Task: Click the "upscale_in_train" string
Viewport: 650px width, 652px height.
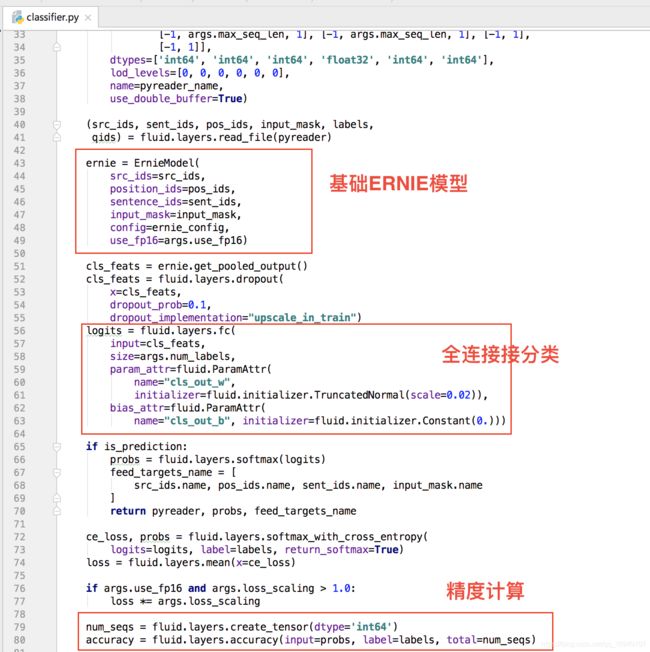Action: (302, 318)
